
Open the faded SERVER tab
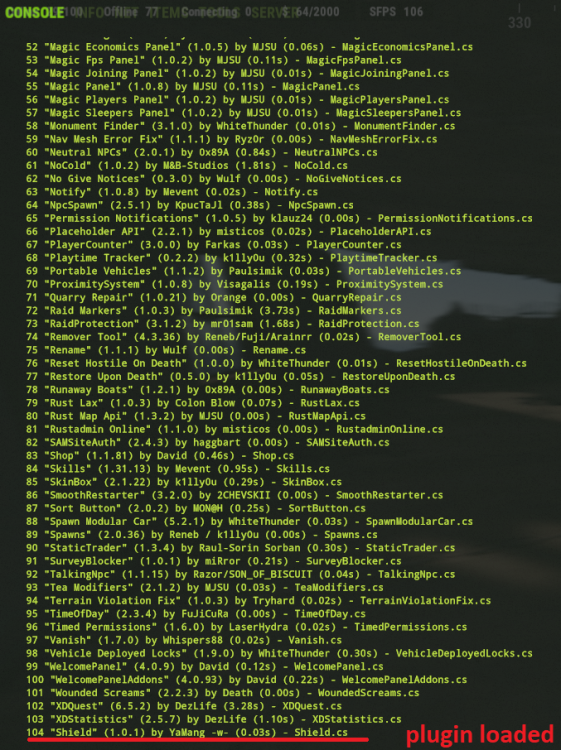tap(275, 13)
